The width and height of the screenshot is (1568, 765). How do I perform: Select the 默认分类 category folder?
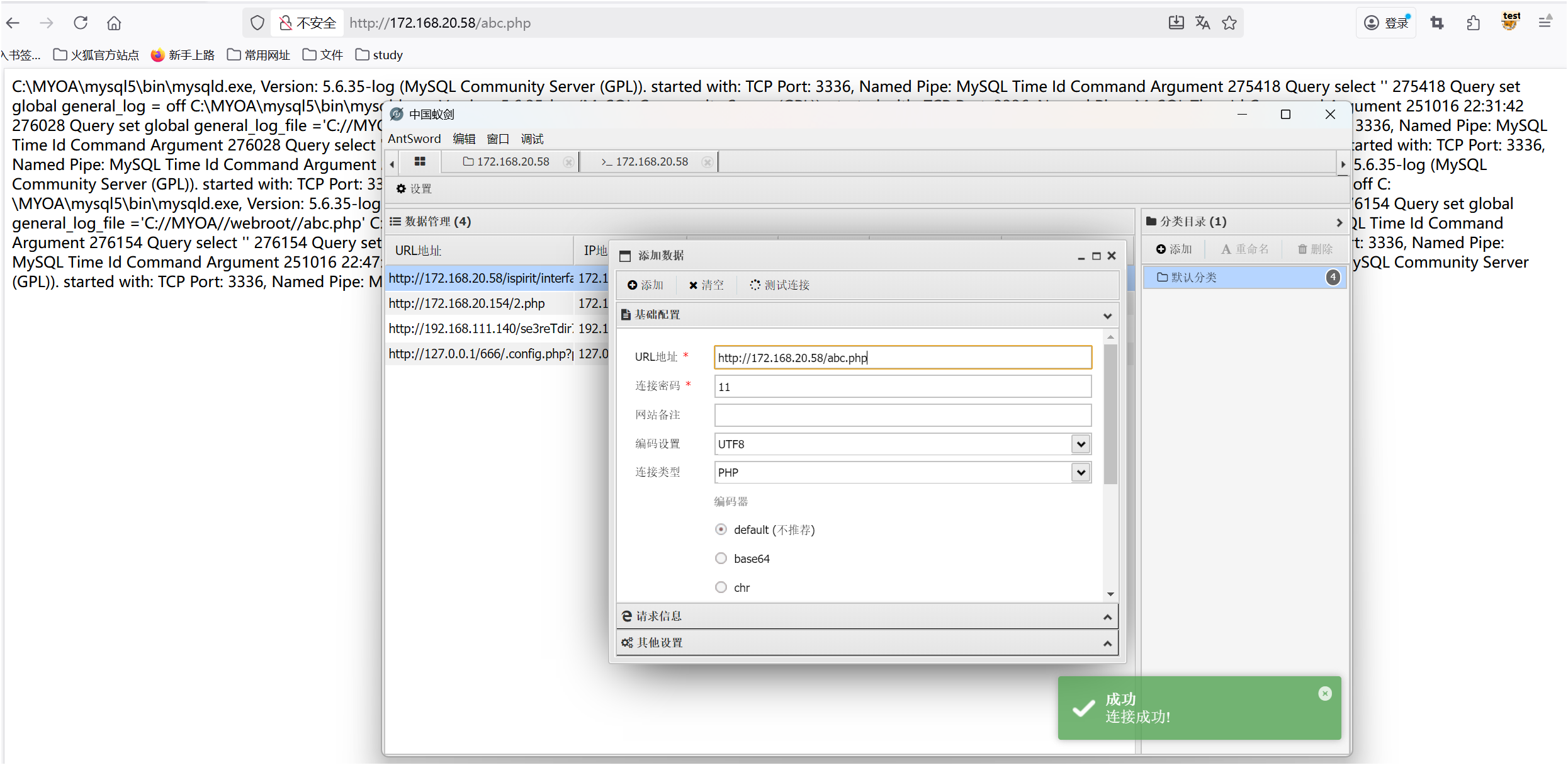click(1193, 278)
